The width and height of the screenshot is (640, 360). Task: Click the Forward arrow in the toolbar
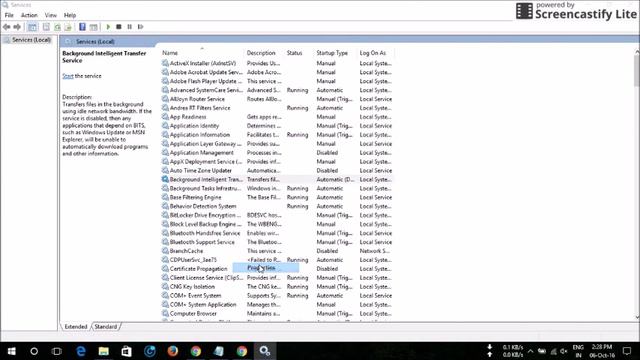tap(17, 27)
